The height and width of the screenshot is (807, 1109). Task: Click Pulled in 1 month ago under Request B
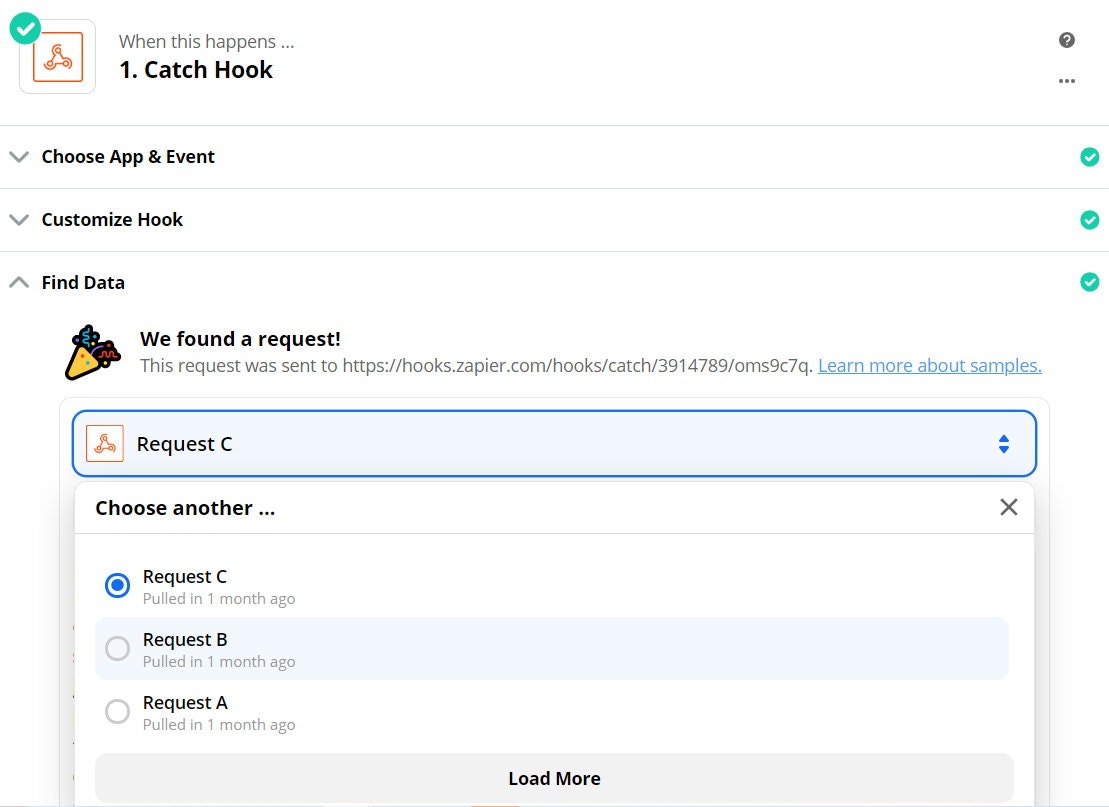(219, 662)
